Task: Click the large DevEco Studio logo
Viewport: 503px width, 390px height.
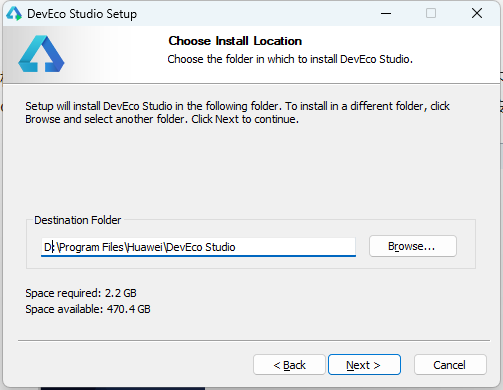Action: [x=41, y=54]
